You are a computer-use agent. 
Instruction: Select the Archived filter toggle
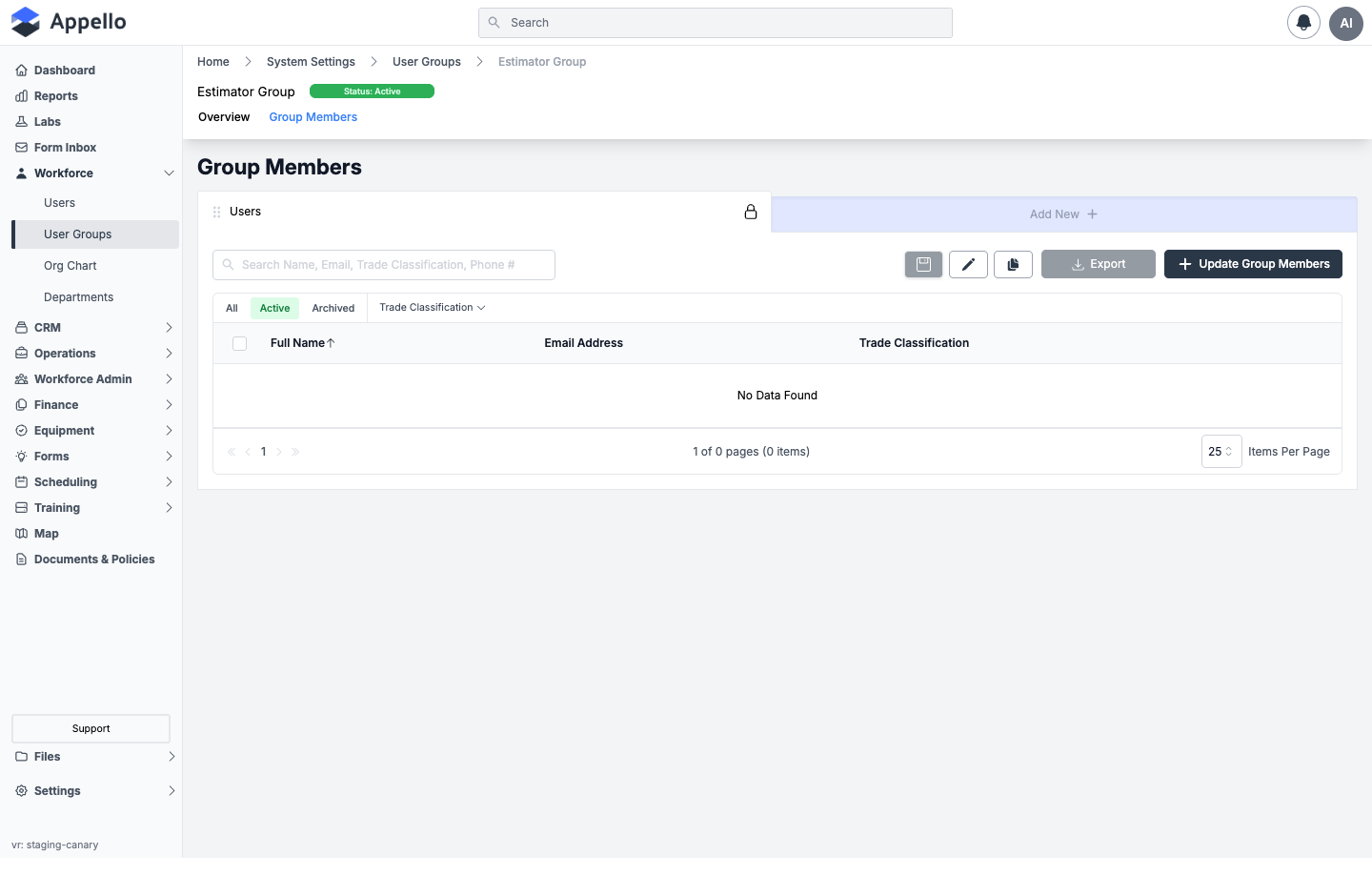click(333, 308)
